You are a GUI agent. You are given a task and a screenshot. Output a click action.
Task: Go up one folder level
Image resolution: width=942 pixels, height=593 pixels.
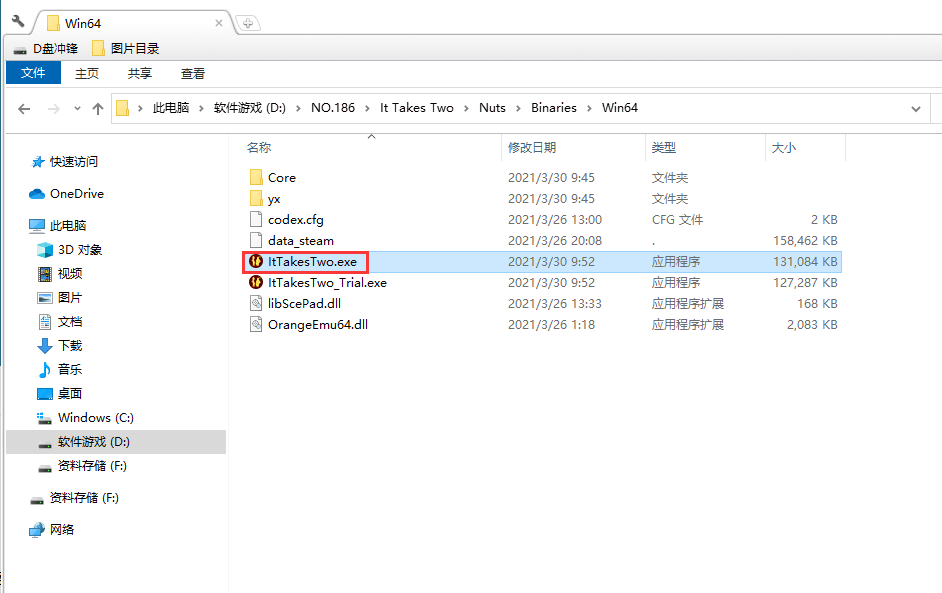pyautogui.click(x=97, y=109)
